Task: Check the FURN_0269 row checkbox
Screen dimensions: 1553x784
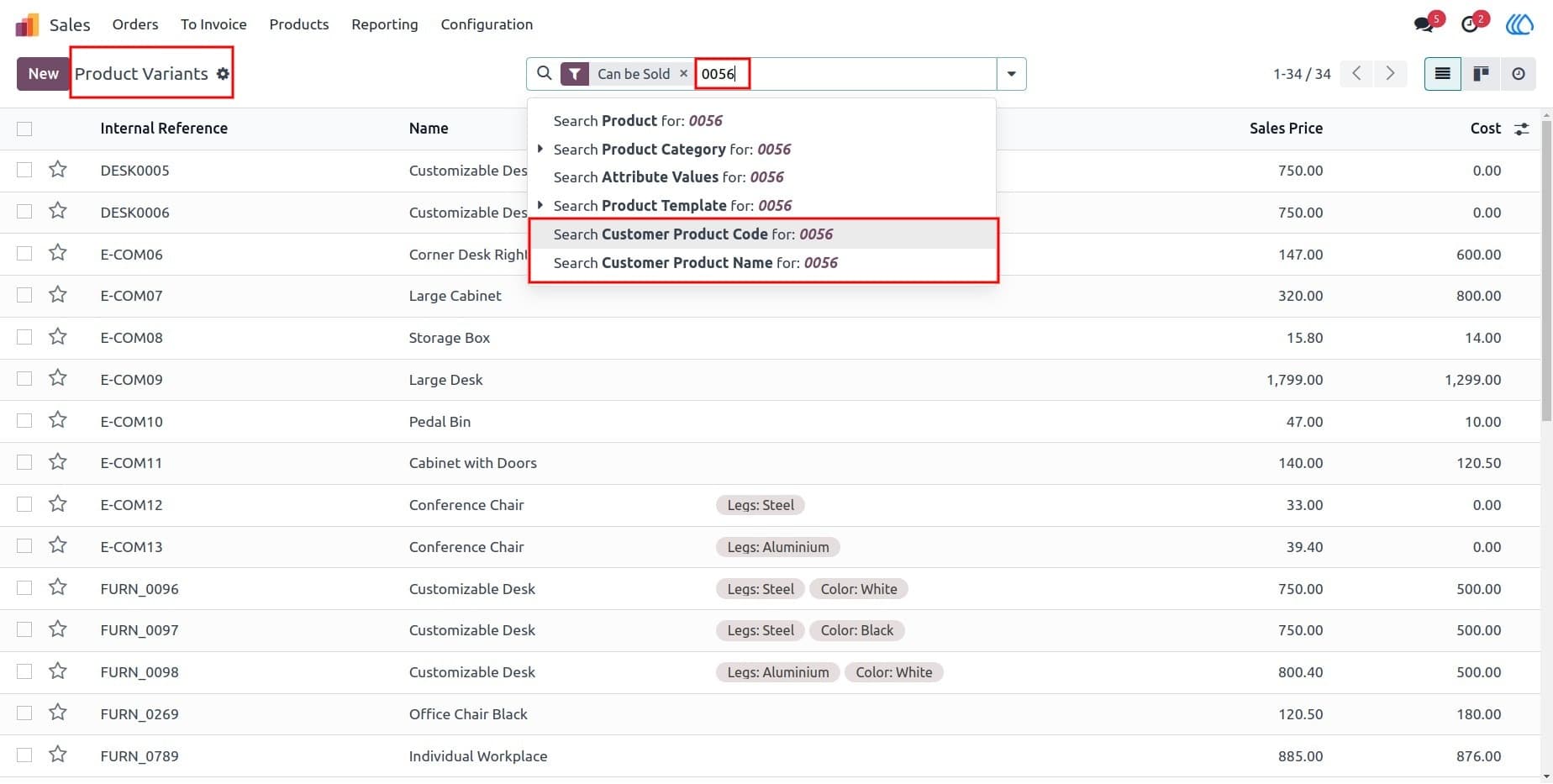Action: coord(24,713)
